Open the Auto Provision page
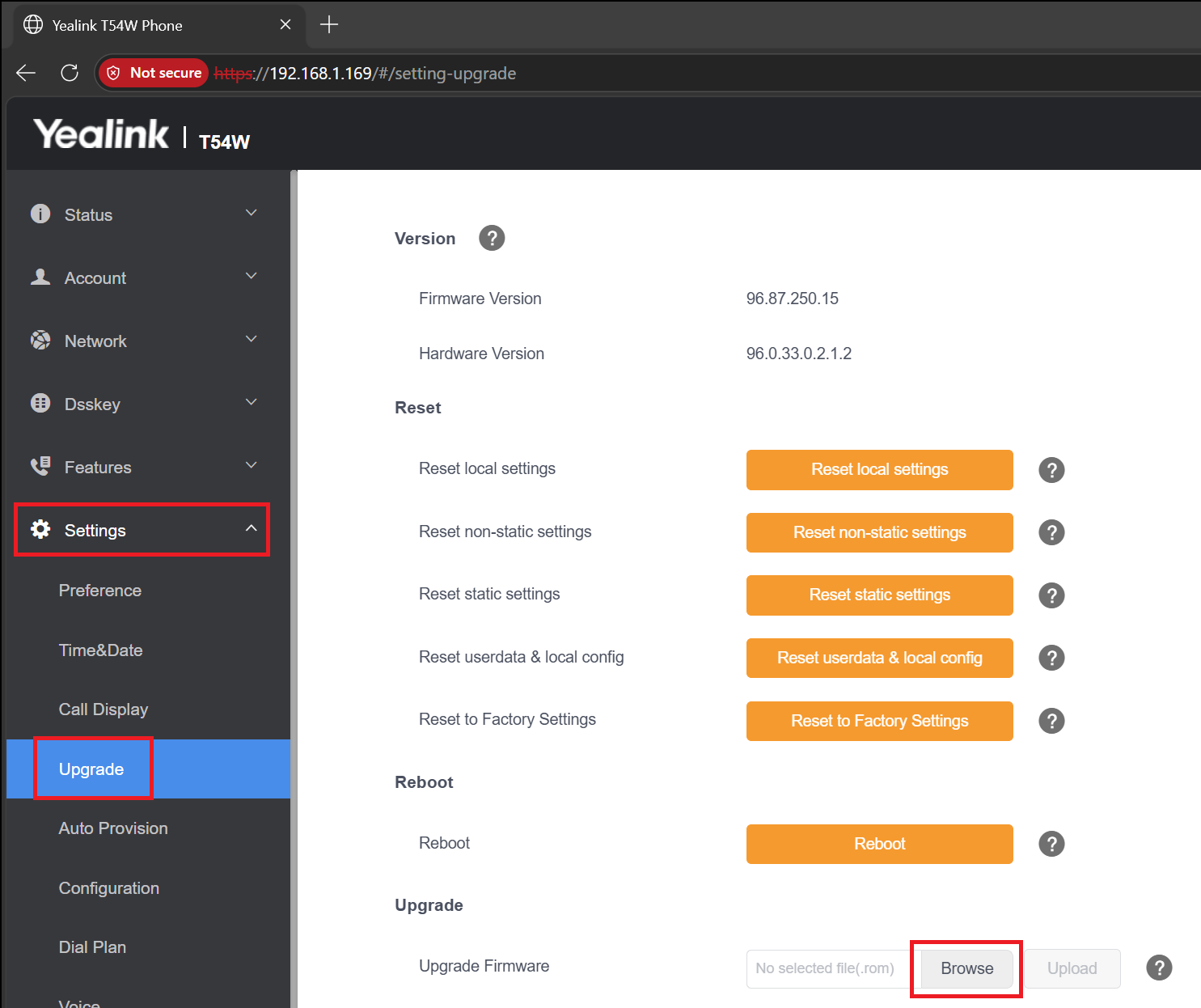The height and width of the screenshot is (1008, 1201). pos(113,828)
